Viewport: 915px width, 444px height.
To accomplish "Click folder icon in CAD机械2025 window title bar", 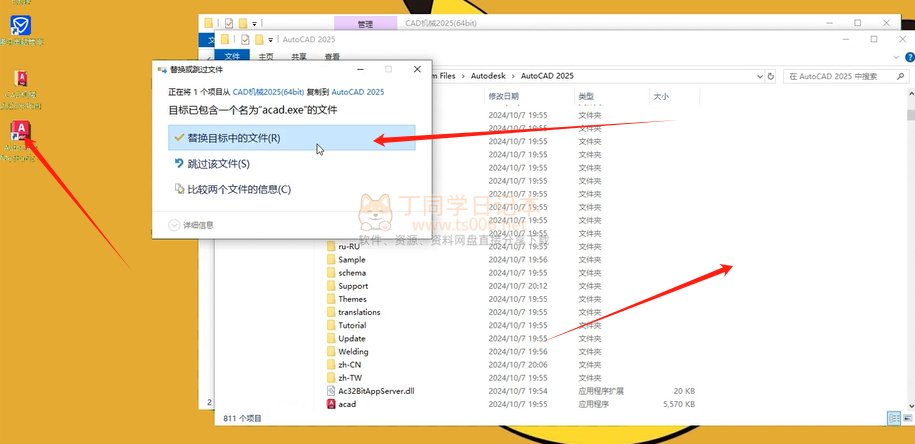I will click(208, 23).
